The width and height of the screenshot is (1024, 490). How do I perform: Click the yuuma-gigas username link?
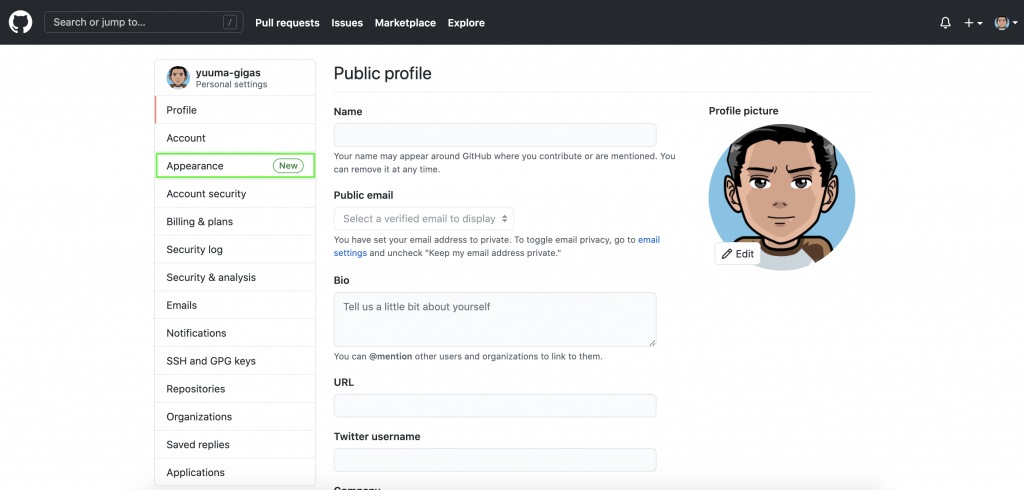(x=228, y=73)
